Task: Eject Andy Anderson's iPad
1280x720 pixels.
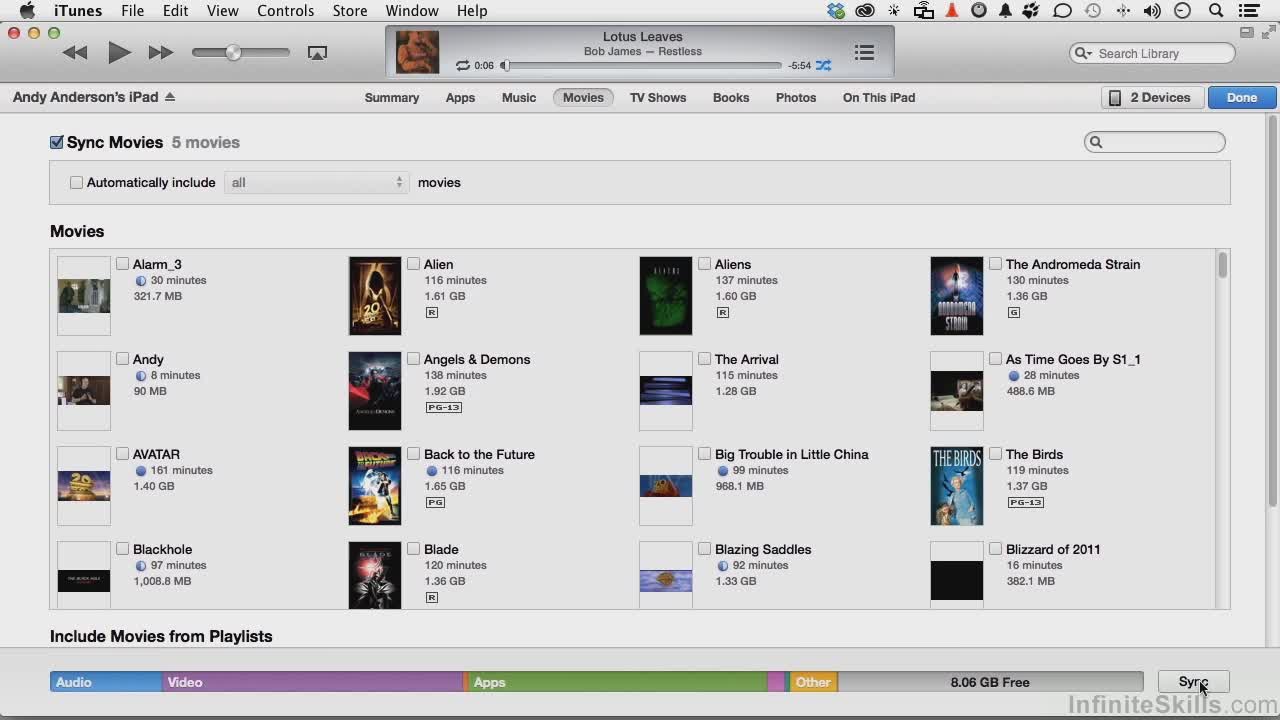Action: point(170,97)
